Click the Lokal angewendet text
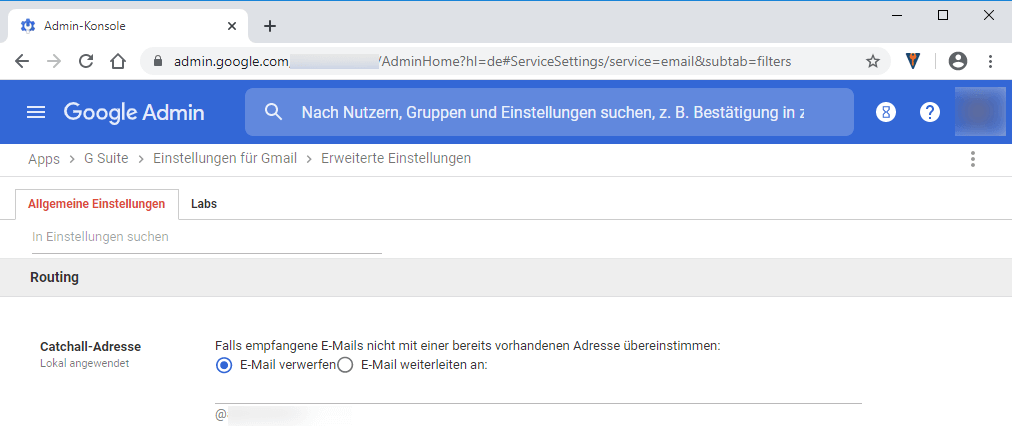Viewport: 1012px width, 437px height. 85,363
